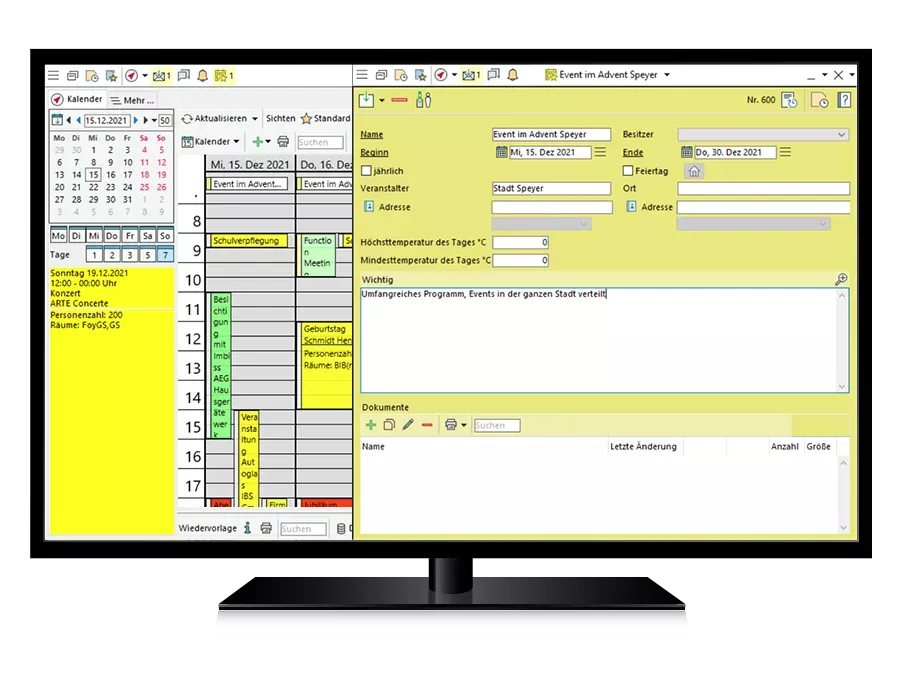This screenshot has height=675, width=900.
Task: Enable the jährlich checkbox
Action: point(366,171)
